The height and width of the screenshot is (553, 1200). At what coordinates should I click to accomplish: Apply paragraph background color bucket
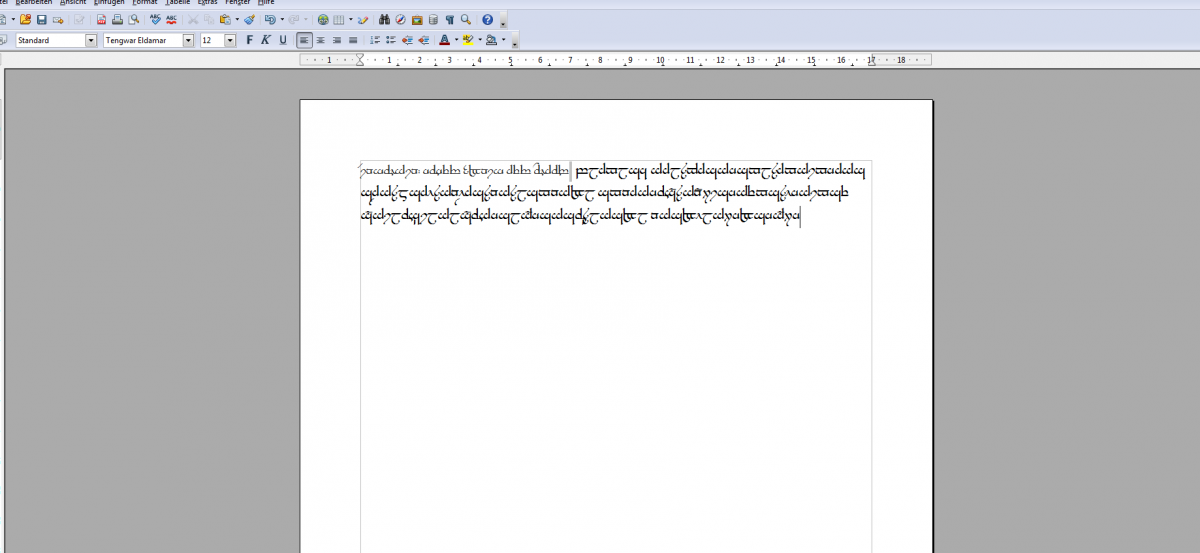click(491, 40)
